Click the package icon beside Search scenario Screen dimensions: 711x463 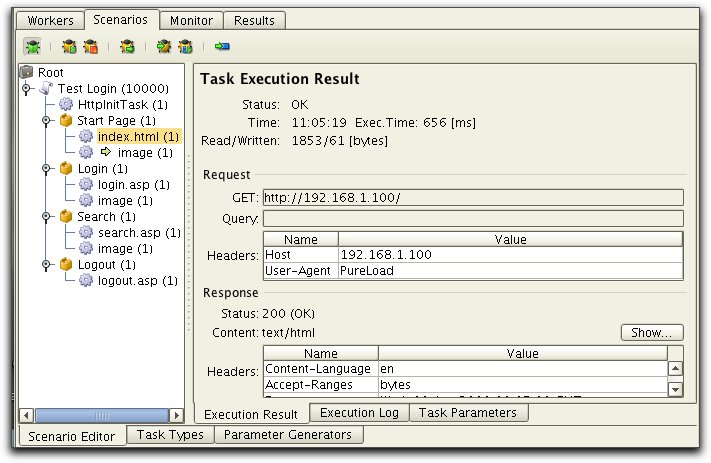pyautogui.click(x=66, y=217)
